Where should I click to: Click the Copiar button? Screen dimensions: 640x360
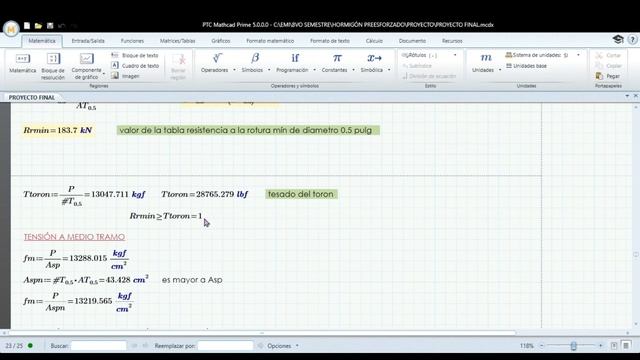[608, 66]
